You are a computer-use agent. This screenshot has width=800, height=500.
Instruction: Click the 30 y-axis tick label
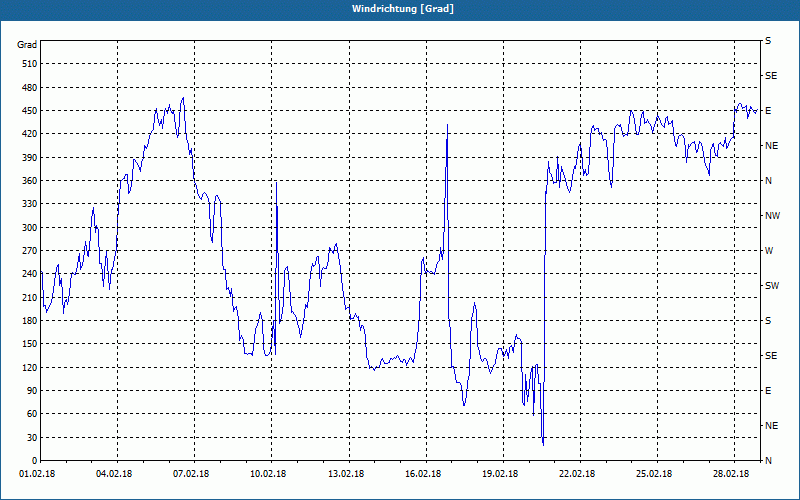(x=32, y=438)
